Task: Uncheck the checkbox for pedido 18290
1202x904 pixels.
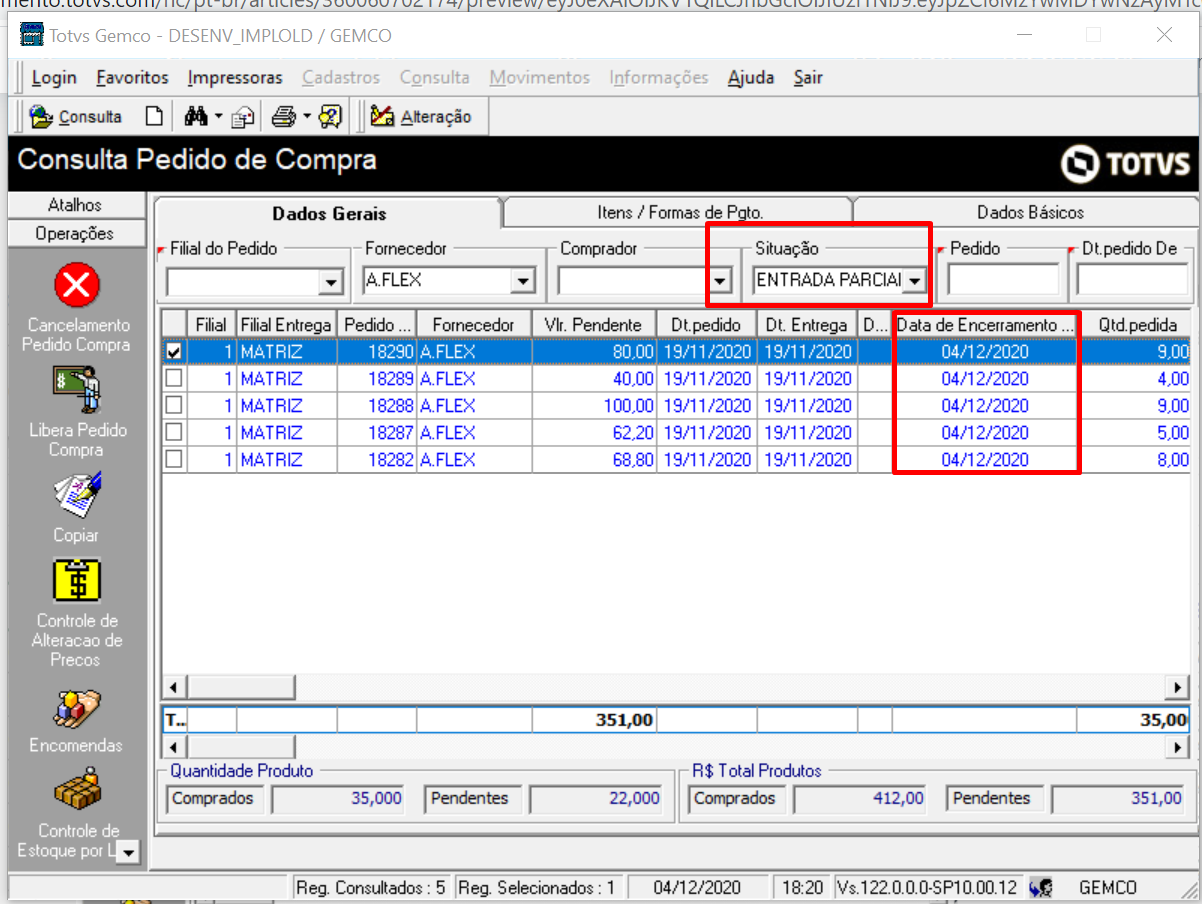Action: (174, 352)
